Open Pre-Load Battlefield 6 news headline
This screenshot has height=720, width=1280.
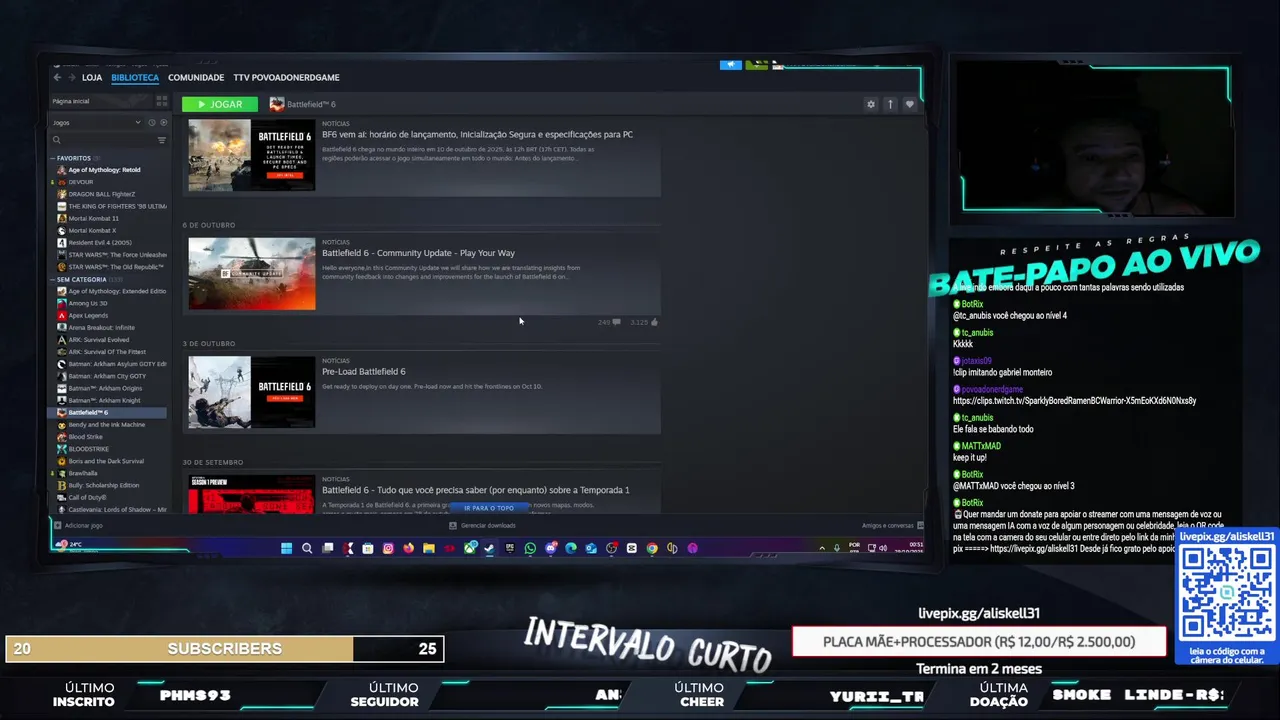363,372
